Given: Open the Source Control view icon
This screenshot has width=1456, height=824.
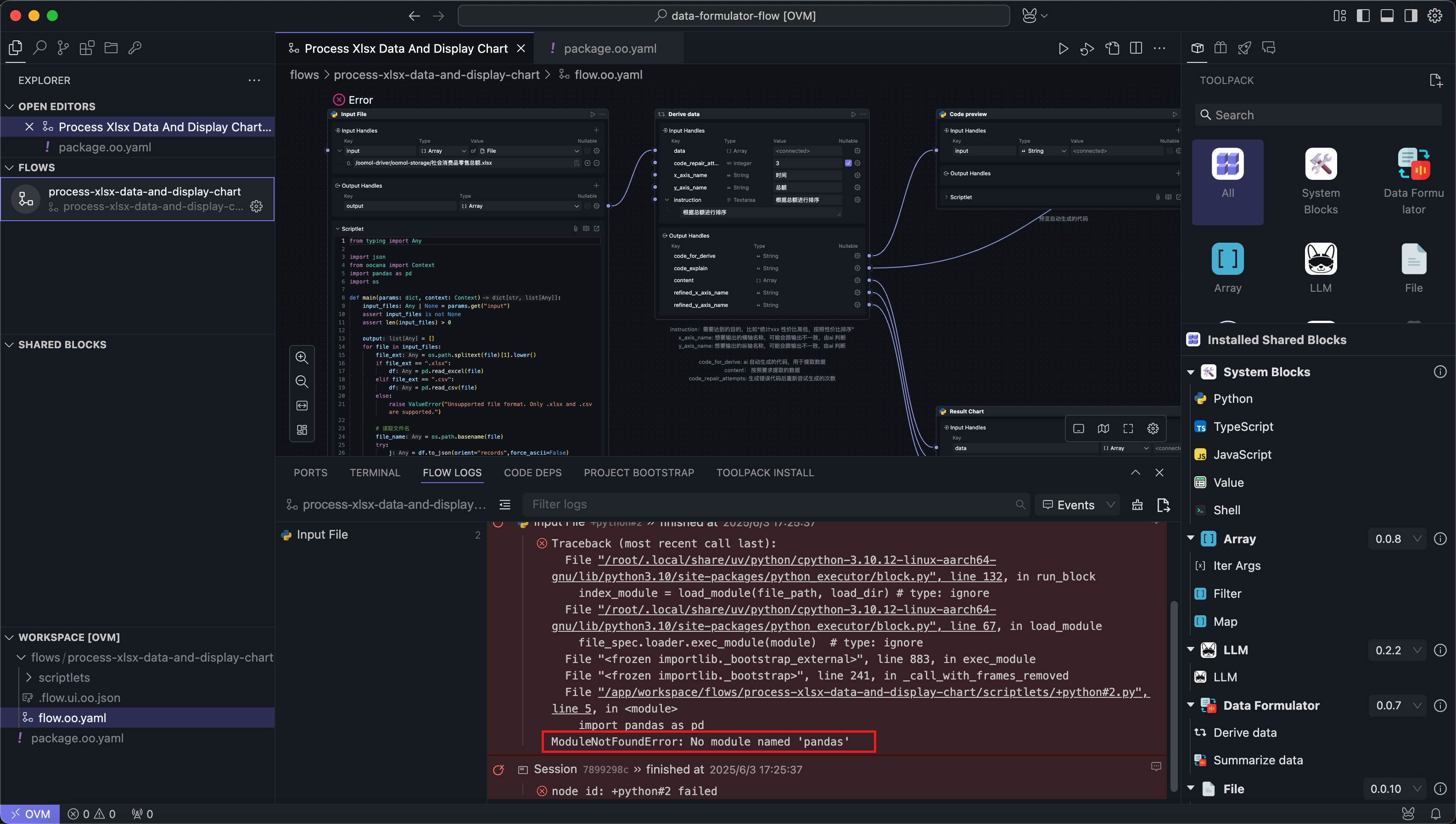Looking at the screenshot, I should [63, 48].
